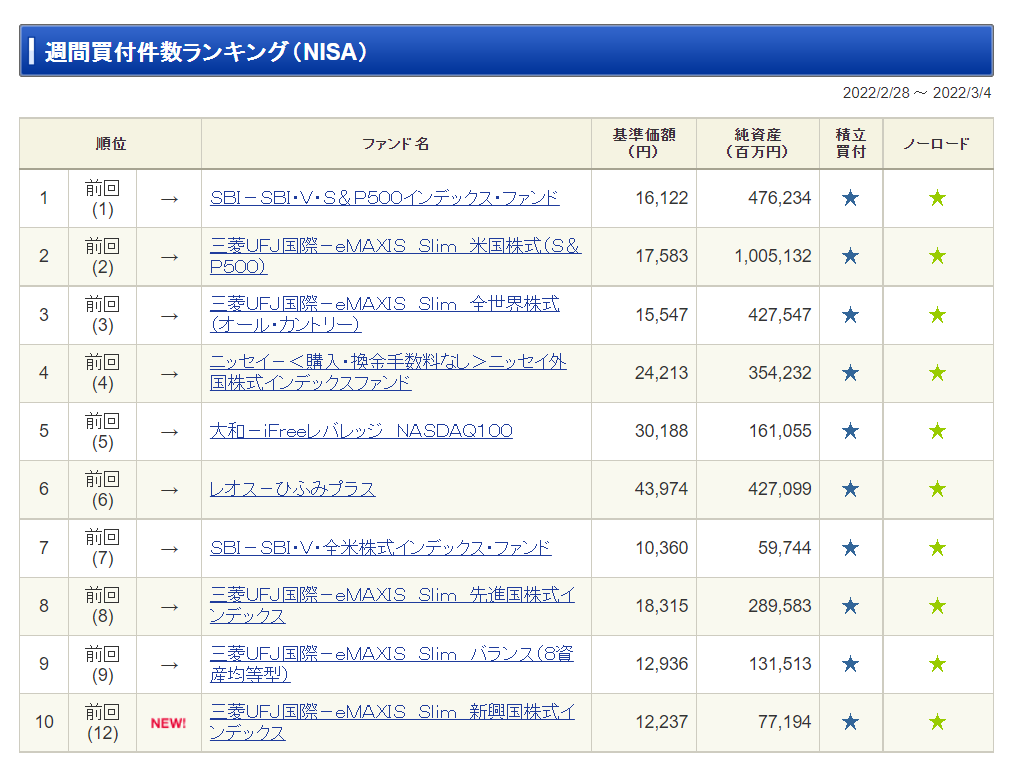
Task: Click rank 1 unchanged arrow icon
Action: pyautogui.click(x=169, y=198)
